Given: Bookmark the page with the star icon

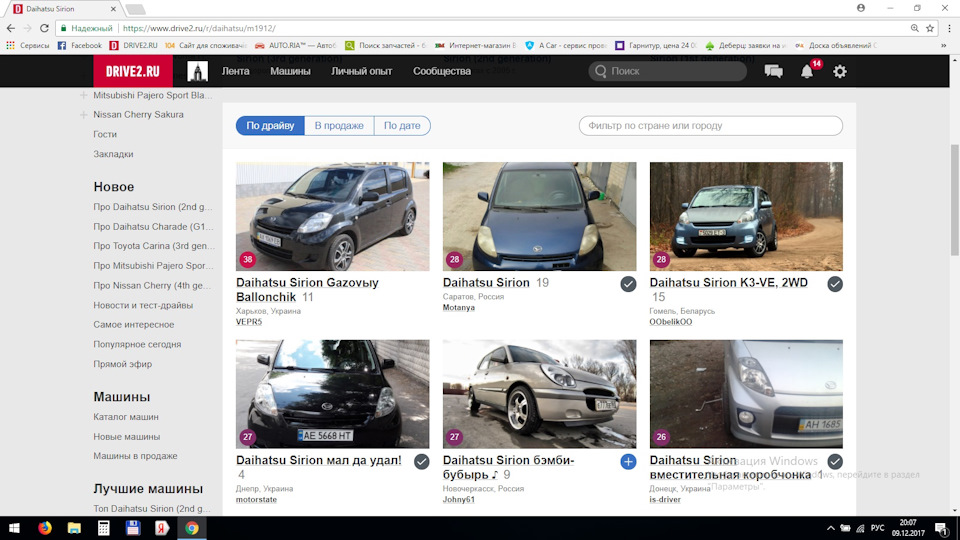Looking at the screenshot, I should pos(930,28).
